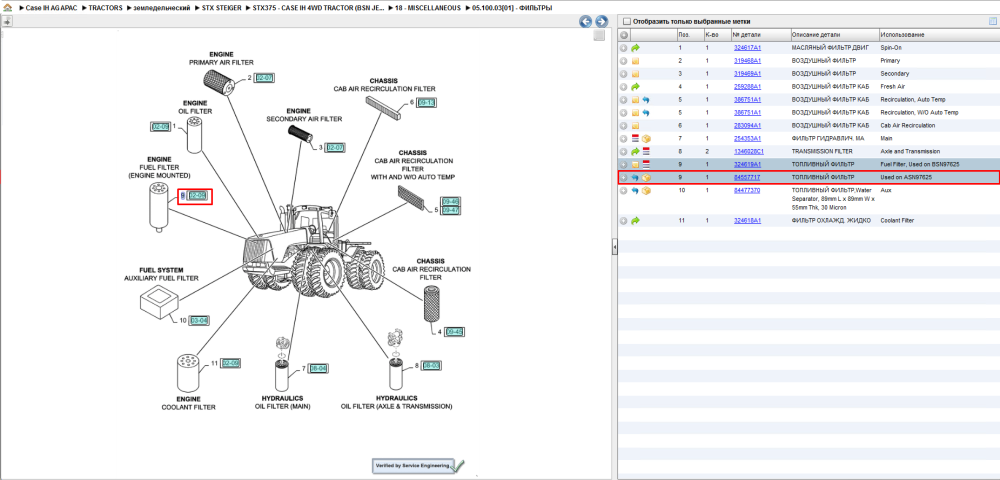Click the package box icon in row 84557717

[646, 177]
